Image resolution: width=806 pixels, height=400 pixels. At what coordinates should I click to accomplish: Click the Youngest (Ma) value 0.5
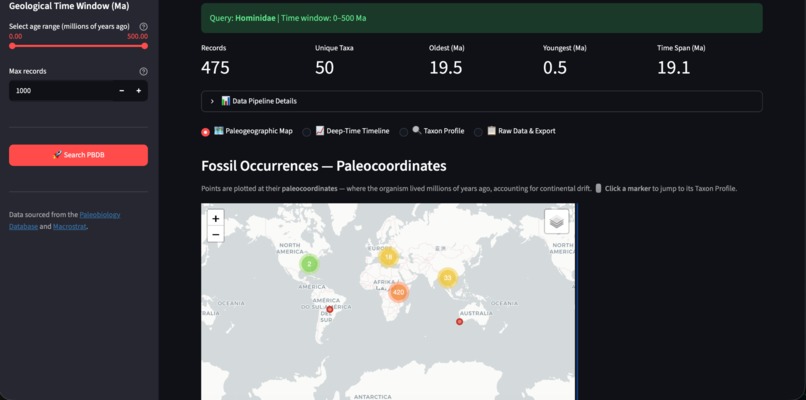555,67
